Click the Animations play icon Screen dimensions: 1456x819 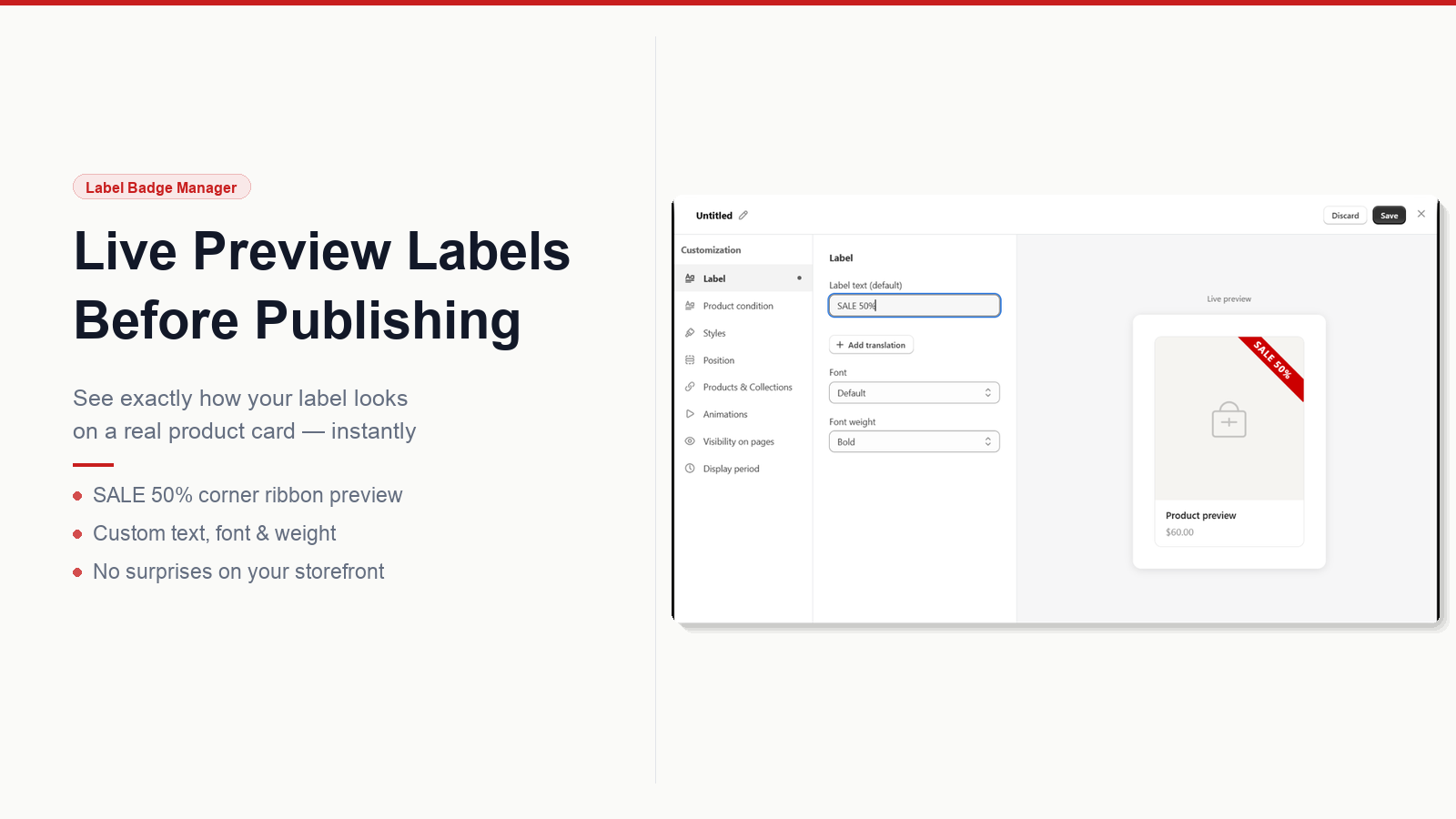click(x=690, y=414)
